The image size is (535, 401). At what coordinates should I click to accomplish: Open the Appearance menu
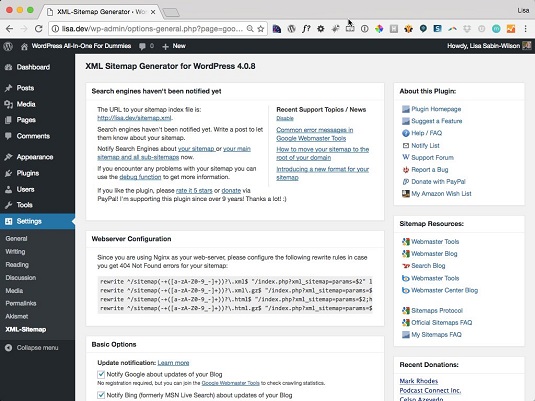35,157
